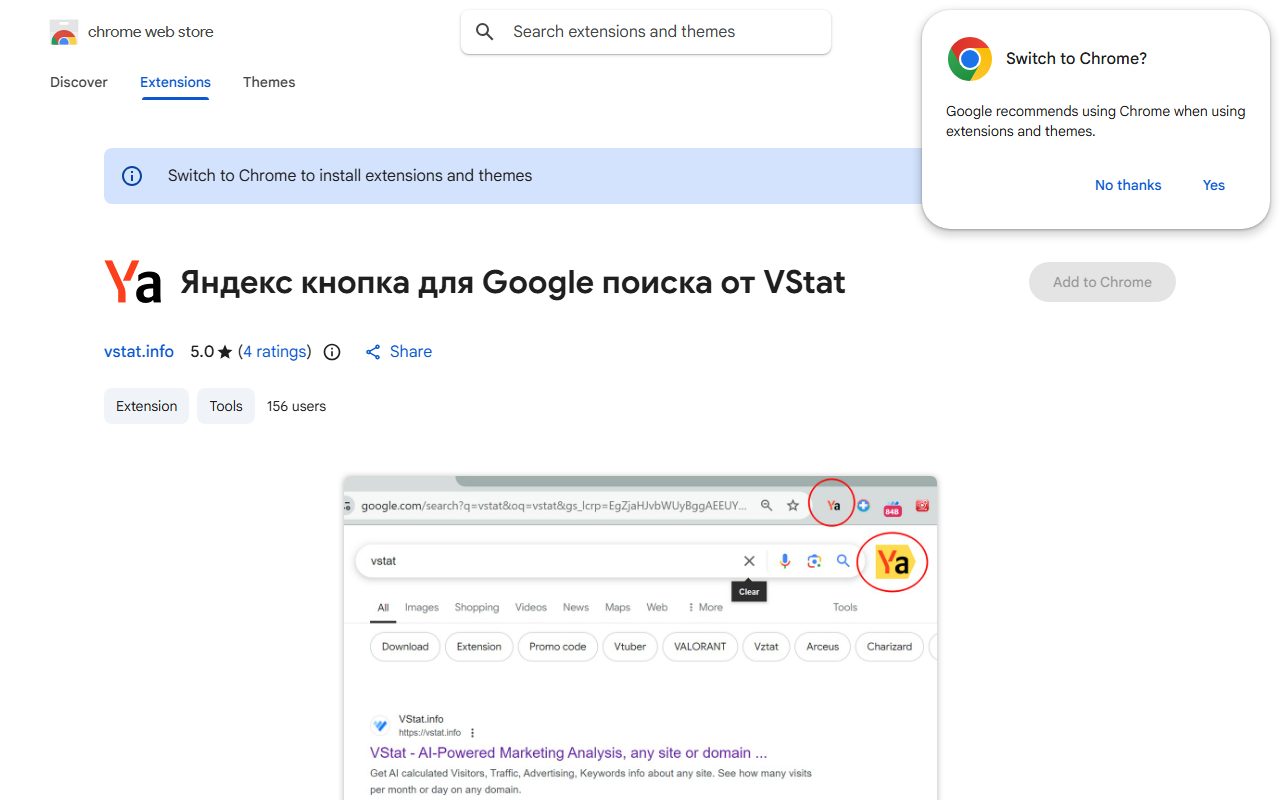
Task: Click the 156 users text
Action: (x=296, y=406)
